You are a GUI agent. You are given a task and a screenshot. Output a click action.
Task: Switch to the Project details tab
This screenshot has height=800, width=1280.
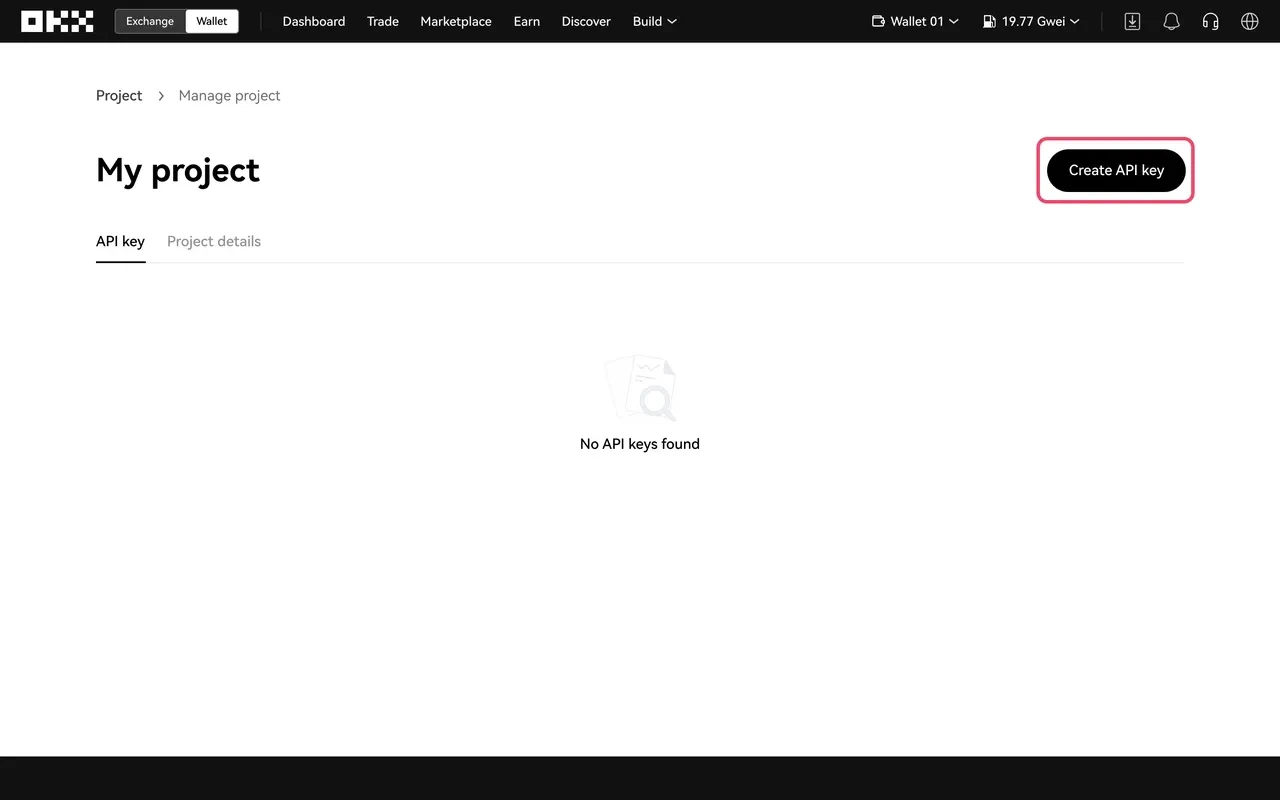214,241
